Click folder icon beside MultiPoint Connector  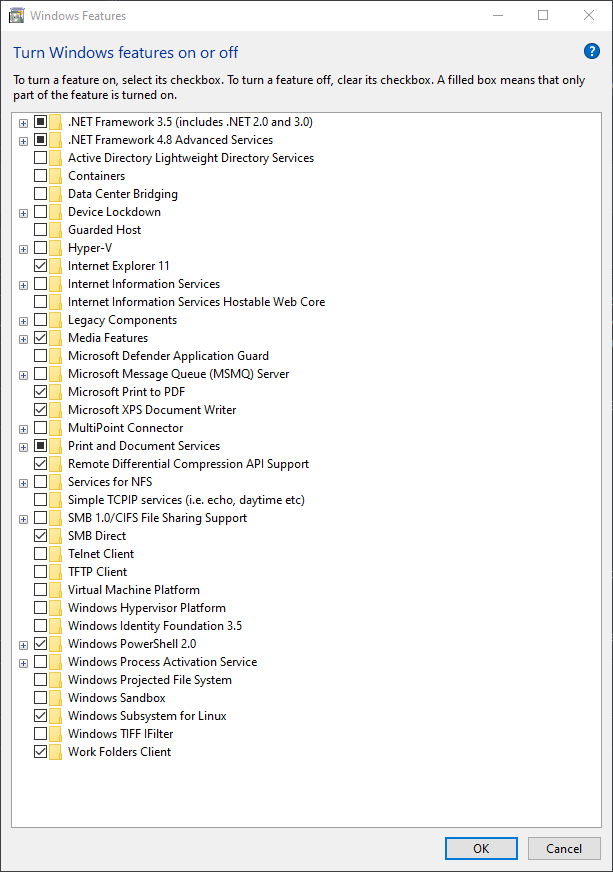(x=55, y=428)
